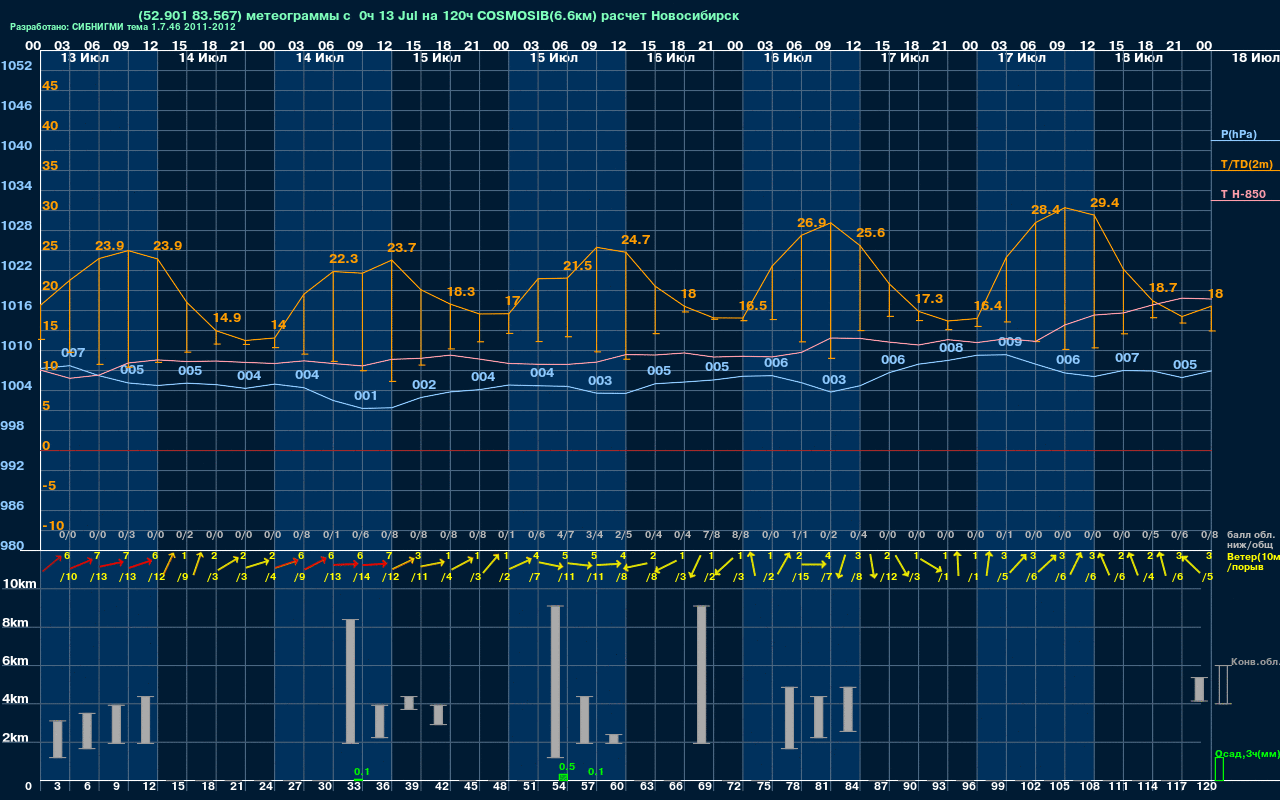Click the 980 pressure axis label
Screen dimensions: 1280x800
click(12, 546)
